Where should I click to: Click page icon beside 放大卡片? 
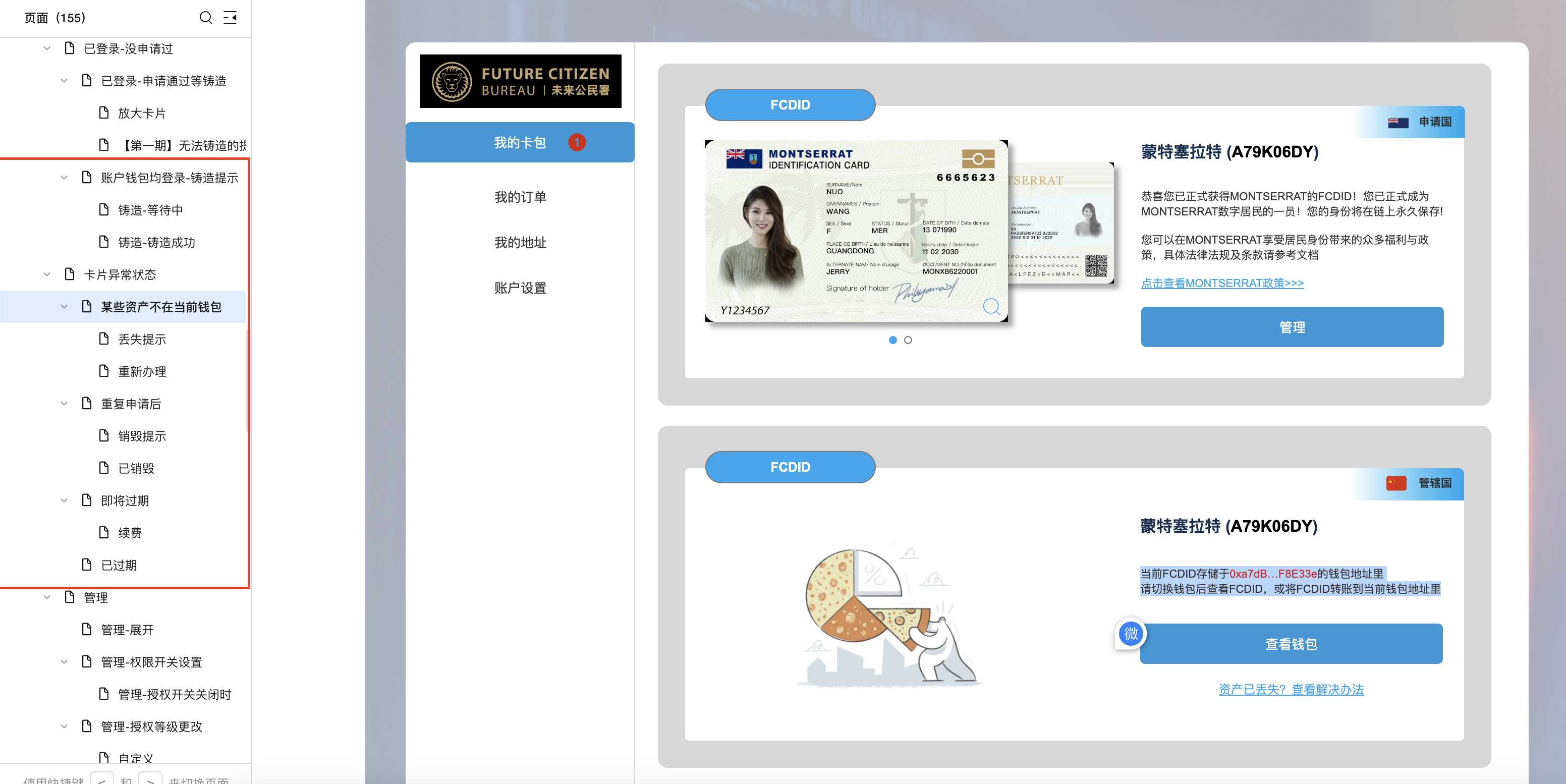[104, 113]
